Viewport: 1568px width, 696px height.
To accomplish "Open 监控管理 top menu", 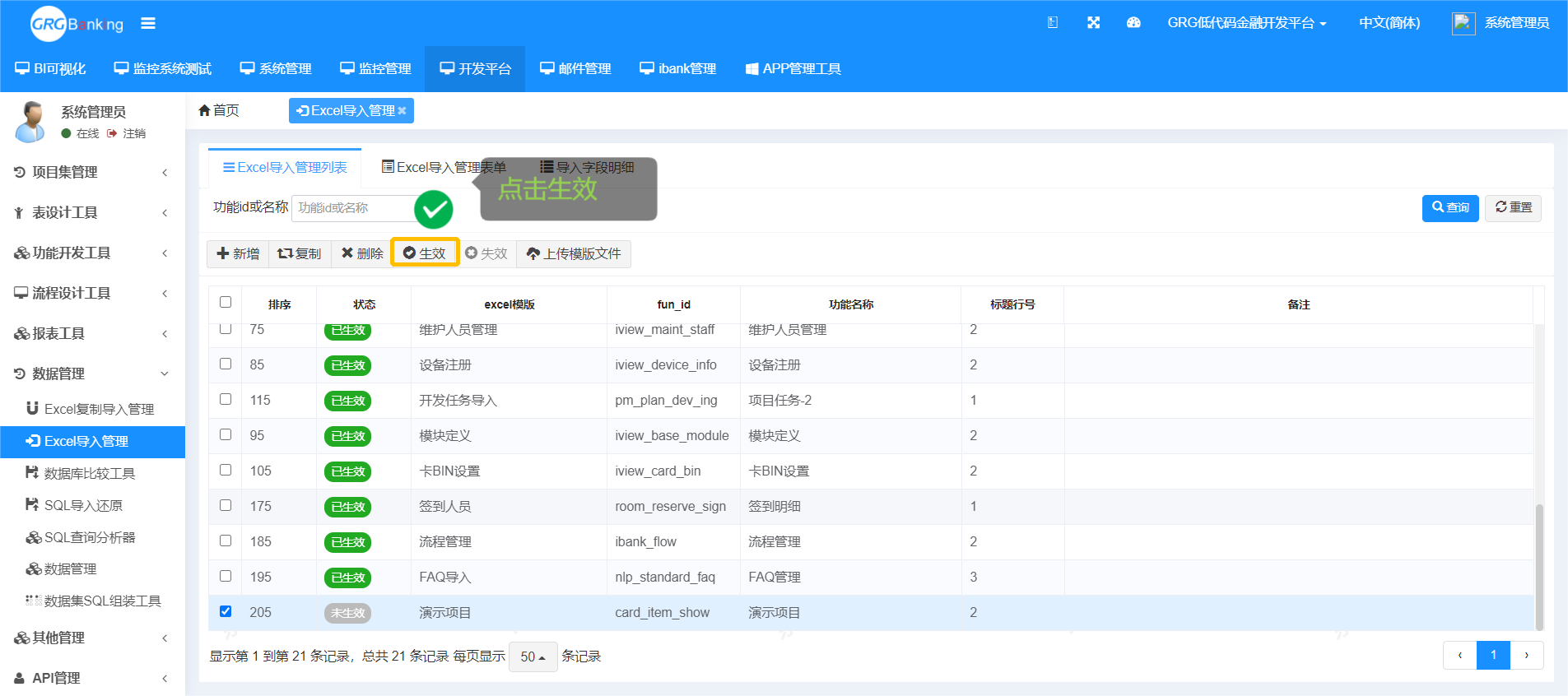I will coord(375,69).
